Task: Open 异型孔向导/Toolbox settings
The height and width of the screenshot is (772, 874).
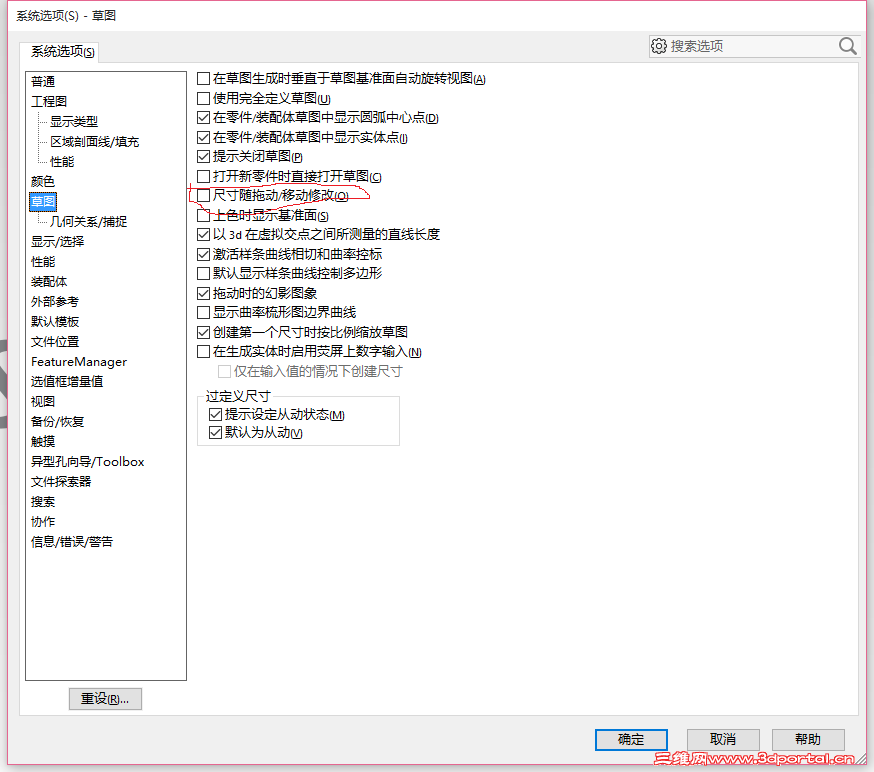Action: point(86,461)
